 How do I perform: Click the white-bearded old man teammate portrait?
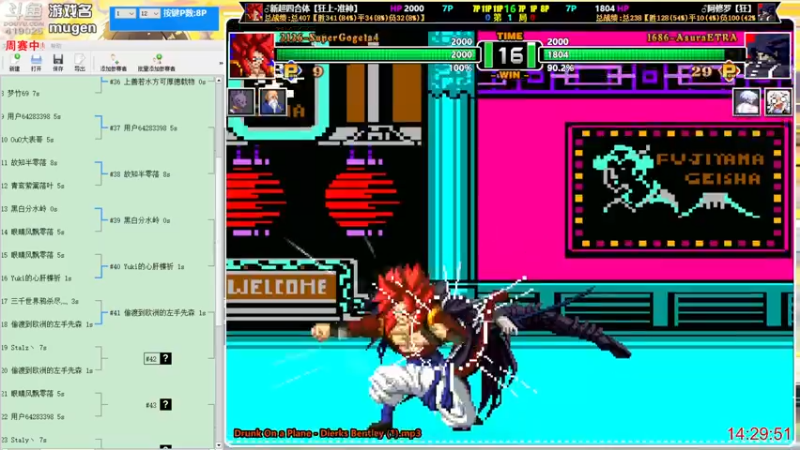(272, 101)
